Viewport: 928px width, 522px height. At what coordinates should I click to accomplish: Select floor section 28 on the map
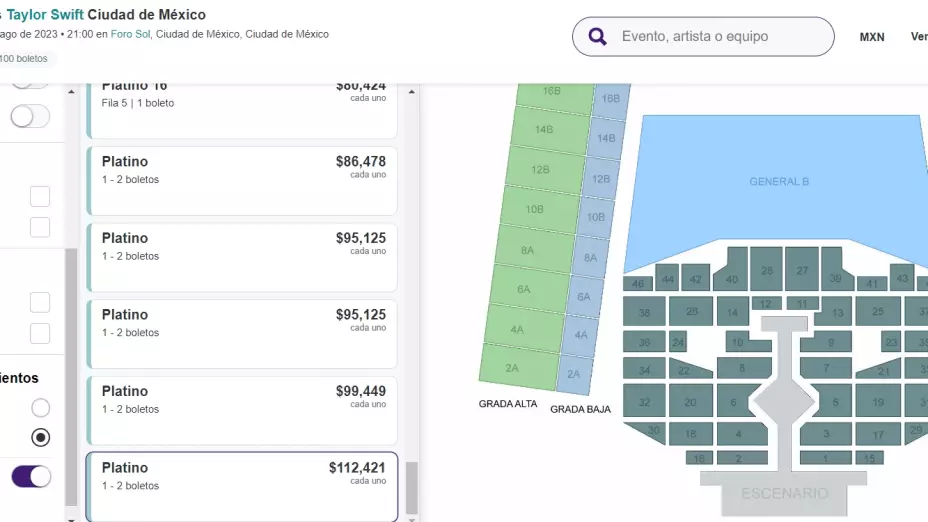click(766, 270)
